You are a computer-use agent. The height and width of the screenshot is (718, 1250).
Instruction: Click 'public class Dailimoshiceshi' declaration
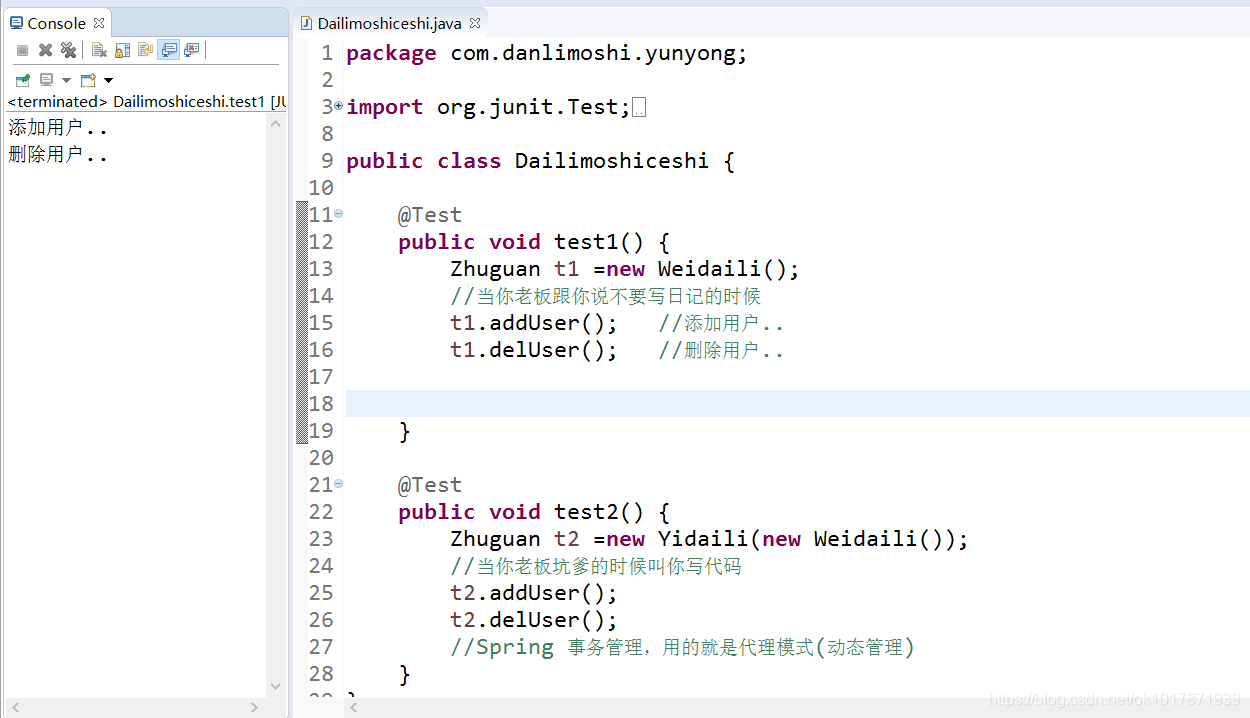click(528, 161)
